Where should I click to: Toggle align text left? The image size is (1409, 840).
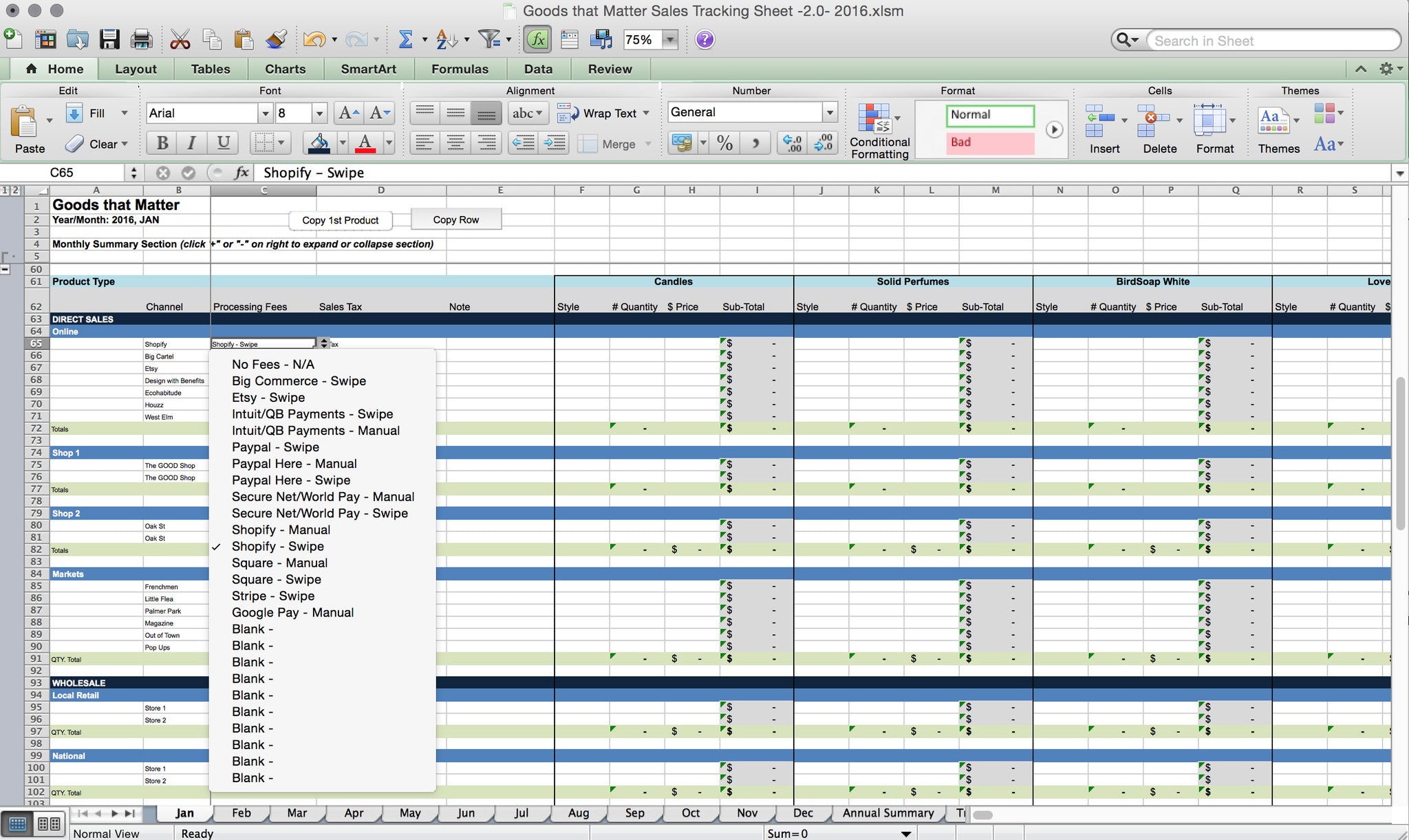click(x=425, y=143)
